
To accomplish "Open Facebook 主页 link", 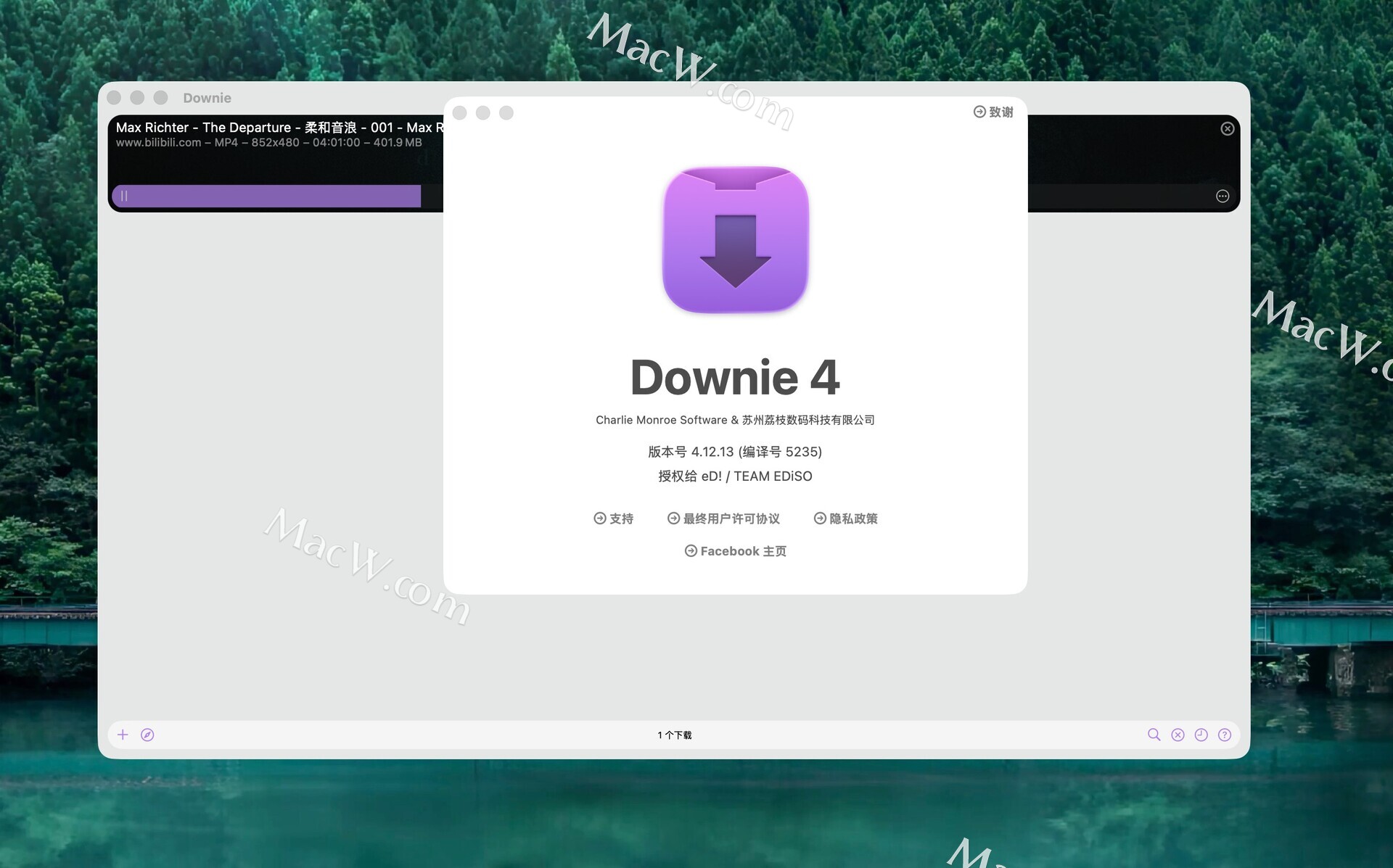I will coord(736,551).
